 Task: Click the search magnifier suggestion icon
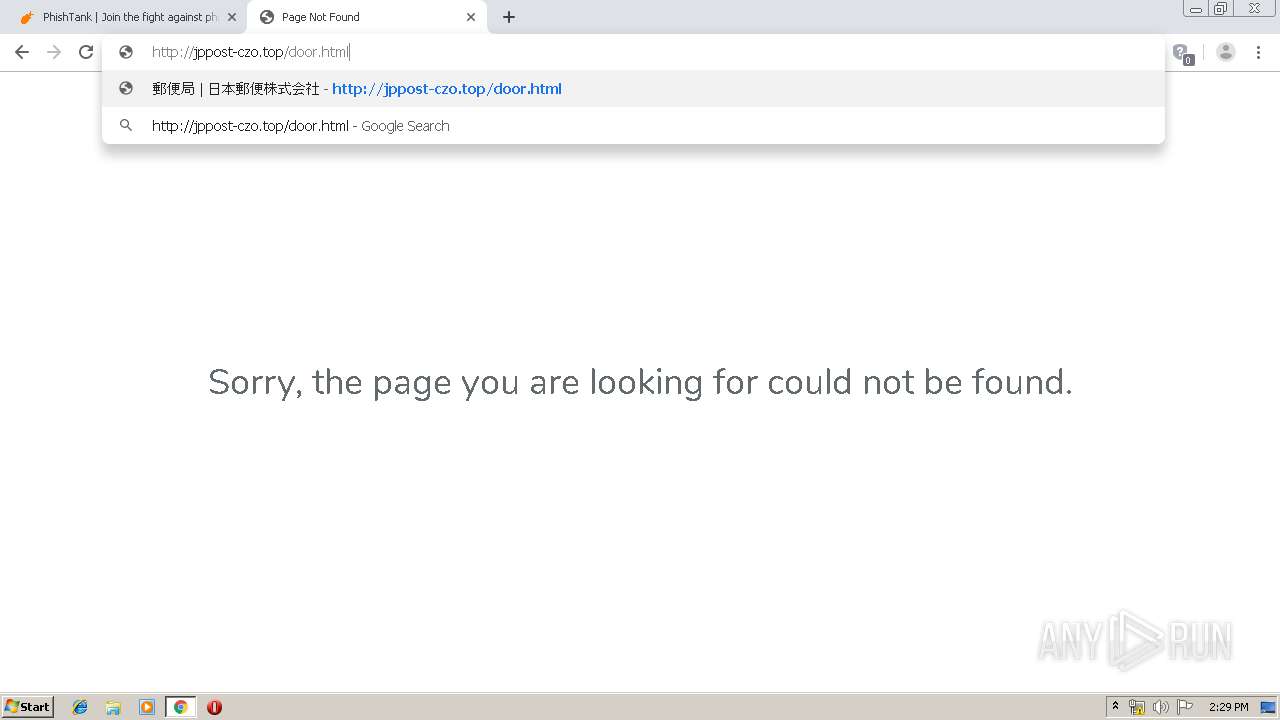click(x=126, y=126)
